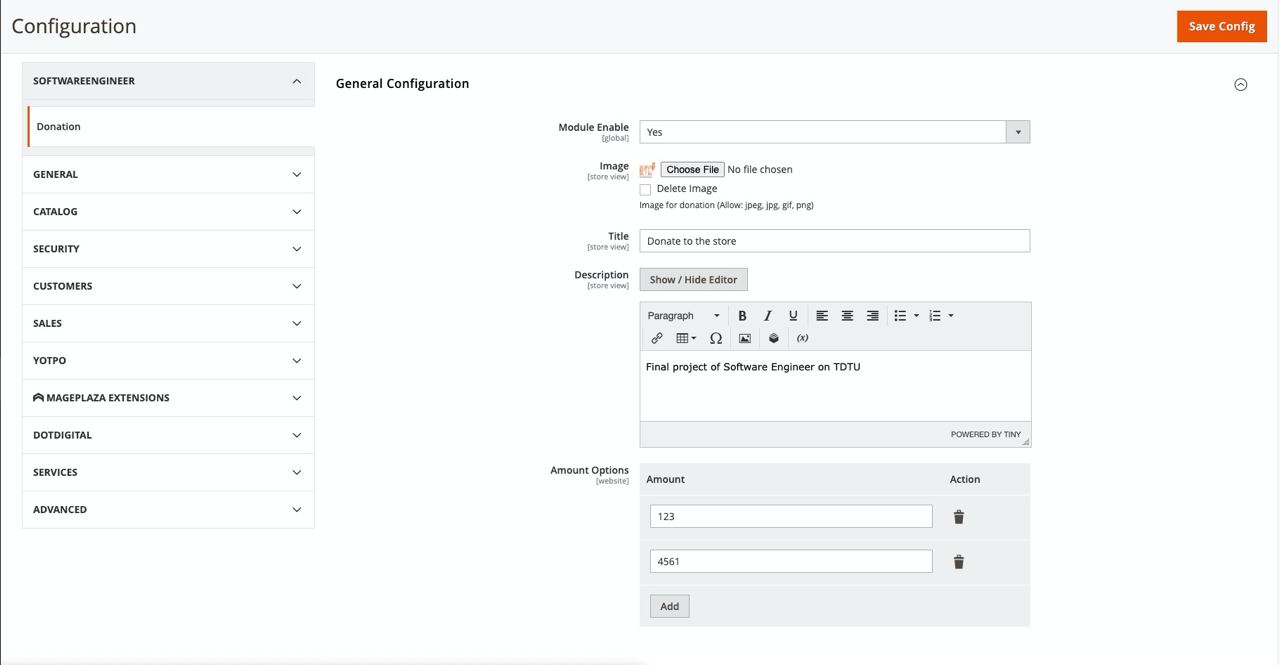Open the Donation settings menu item
The image size is (1280, 665).
point(59,127)
